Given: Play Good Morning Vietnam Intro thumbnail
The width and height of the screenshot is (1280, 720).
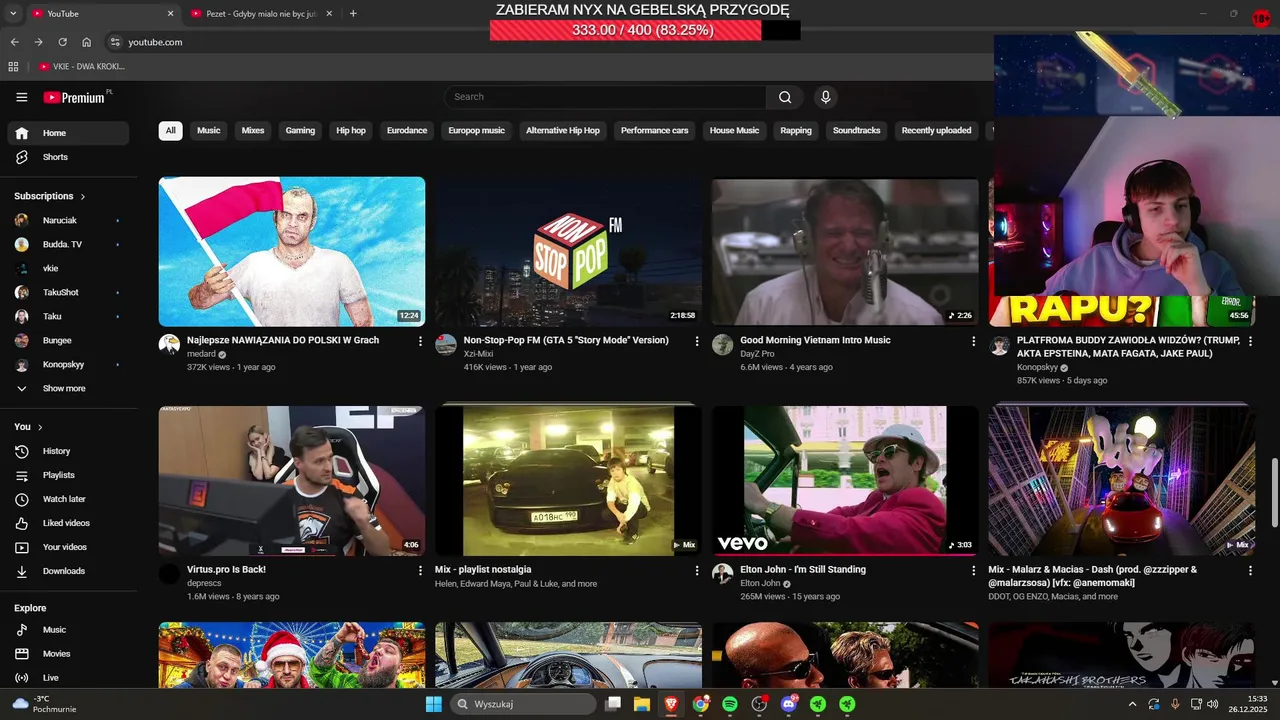Looking at the screenshot, I should 845,252.
